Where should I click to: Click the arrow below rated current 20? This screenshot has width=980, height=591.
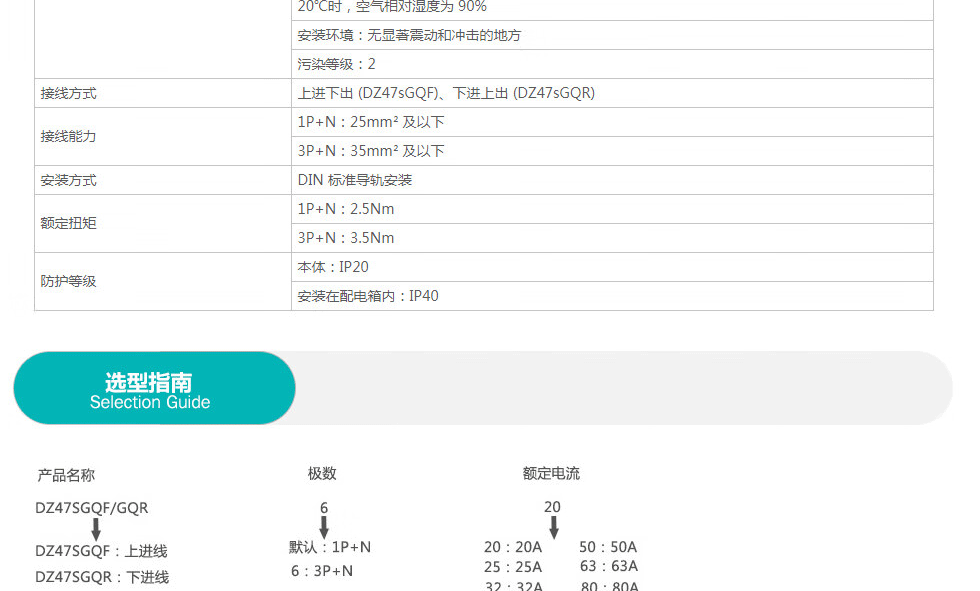click(553, 526)
